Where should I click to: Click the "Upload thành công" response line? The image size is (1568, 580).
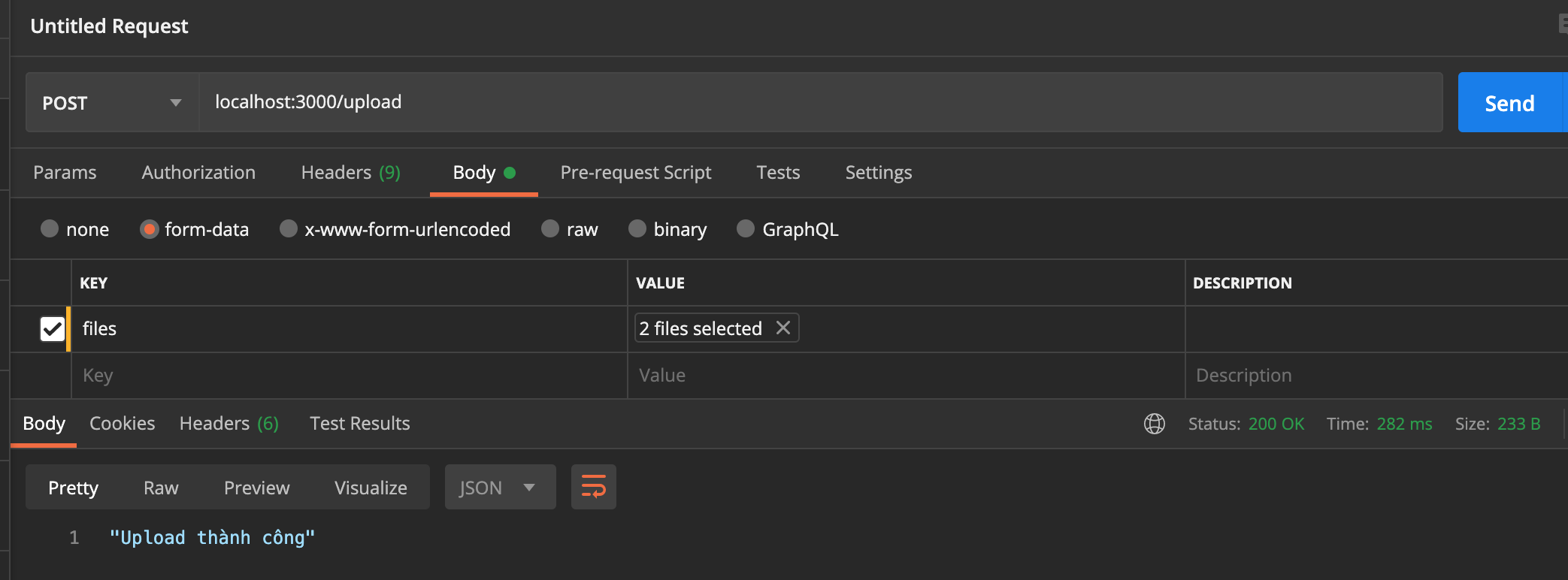click(212, 538)
